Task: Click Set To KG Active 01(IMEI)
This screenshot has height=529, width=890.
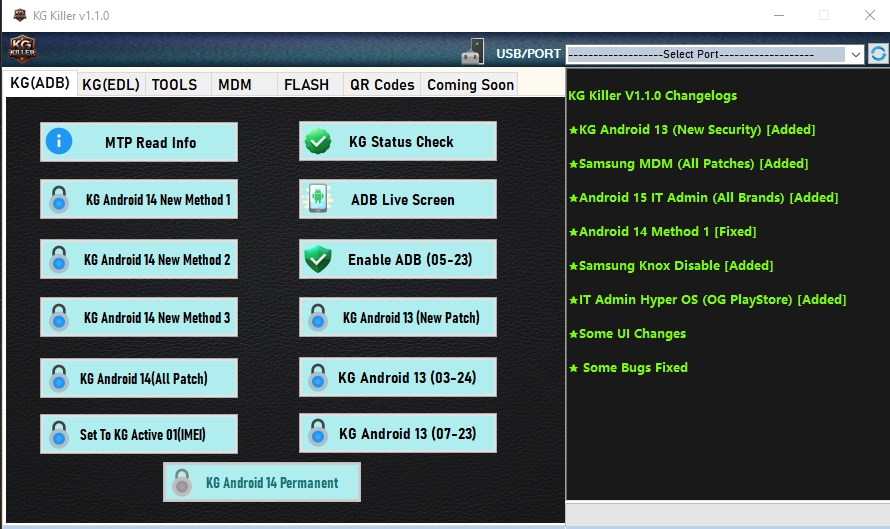Action: pyautogui.click(x=139, y=434)
